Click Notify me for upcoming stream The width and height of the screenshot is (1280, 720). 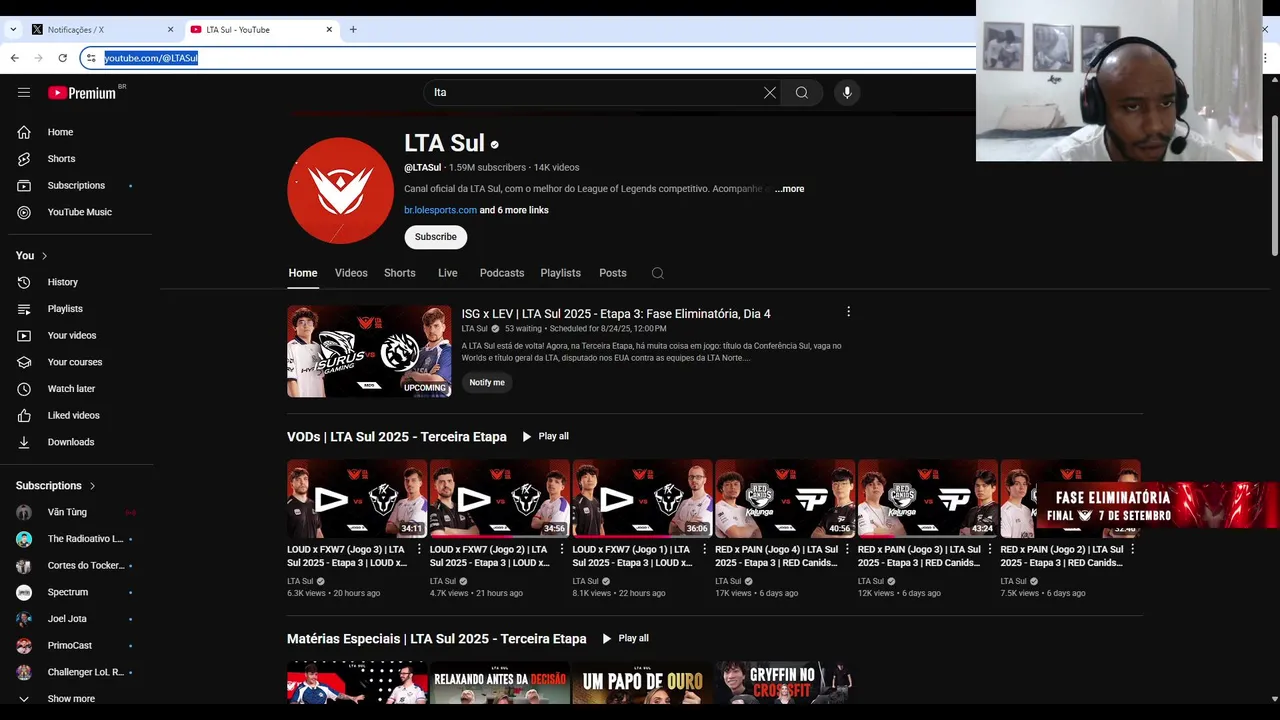(487, 382)
